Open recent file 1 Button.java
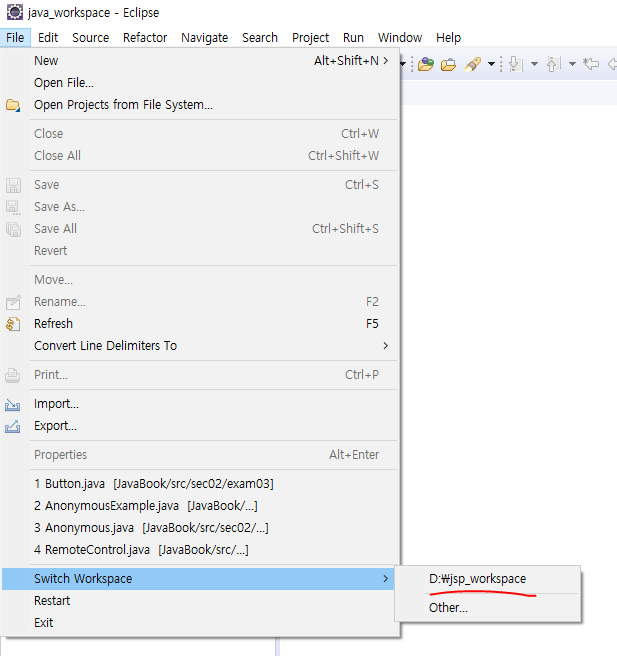617x656 pixels. click(x=200, y=484)
